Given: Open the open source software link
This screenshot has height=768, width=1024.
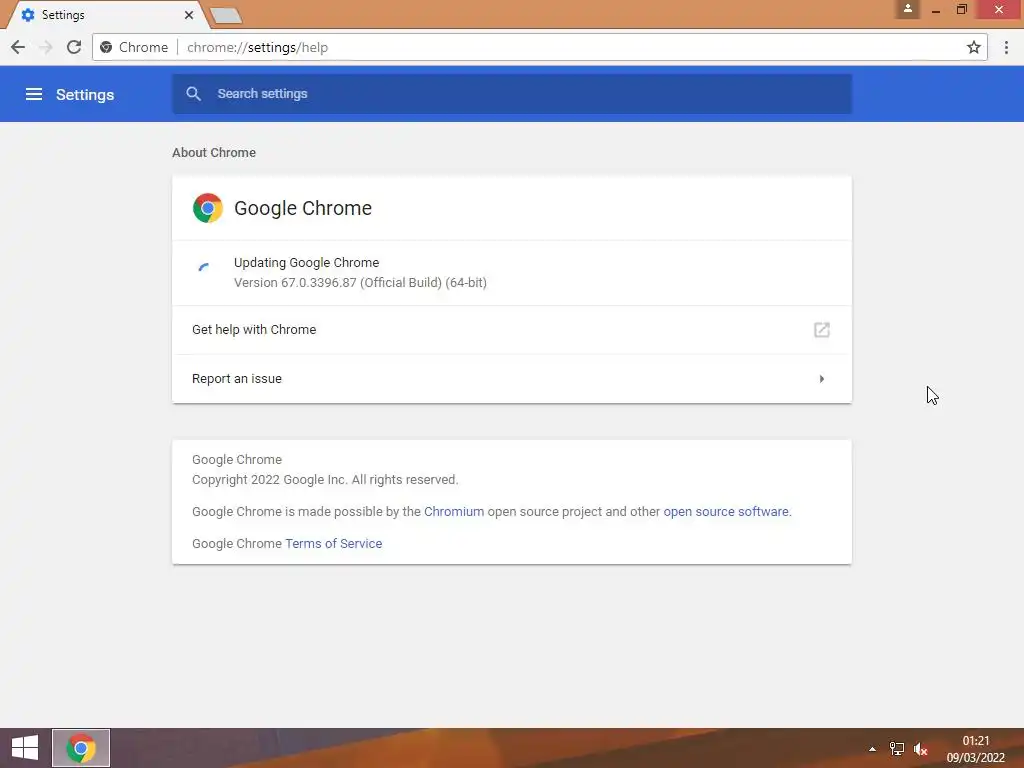Looking at the screenshot, I should 726,511.
